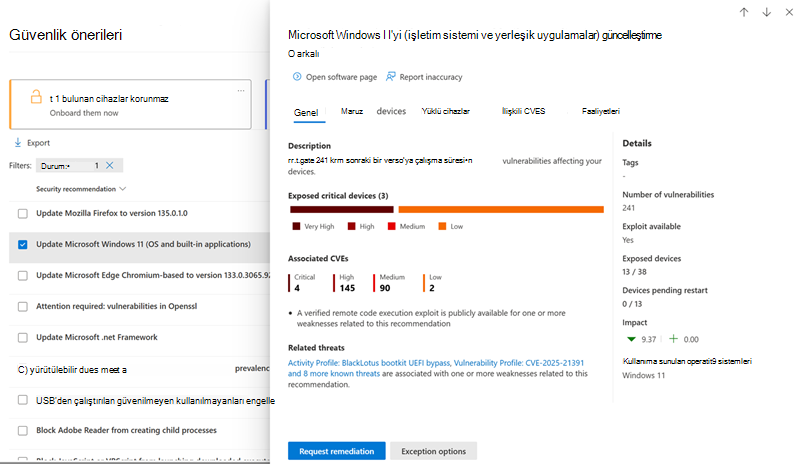
Task: Switch to the Genel tab
Action: point(306,113)
